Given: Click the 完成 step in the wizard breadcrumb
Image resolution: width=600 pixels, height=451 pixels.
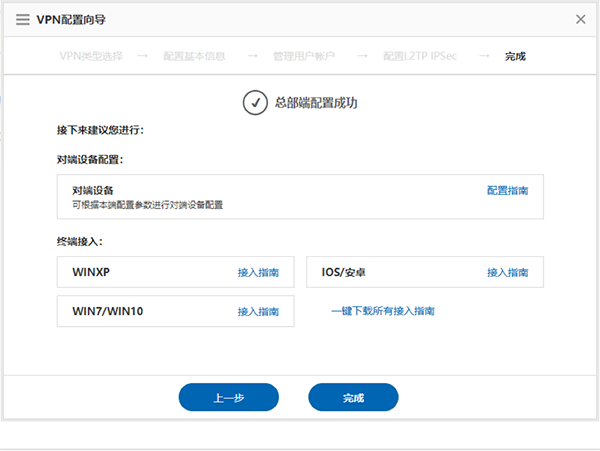Looking at the screenshot, I should click(515, 56).
